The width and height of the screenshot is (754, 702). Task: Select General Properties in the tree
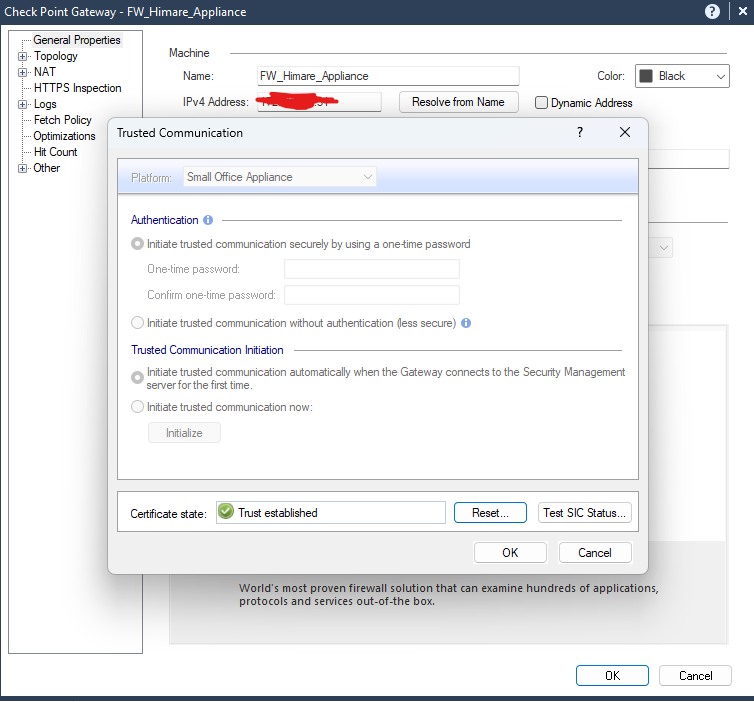(77, 40)
